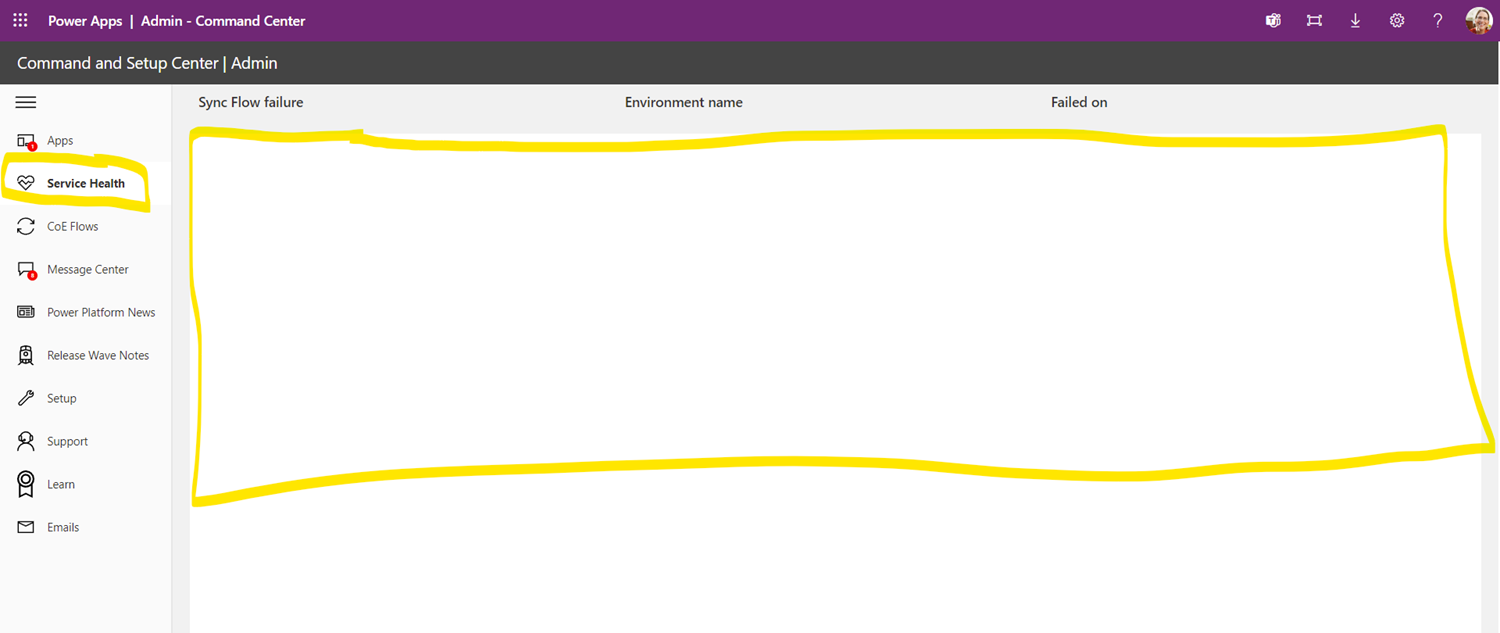Open Help via the question mark icon
The image size is (1500, 633).
(1437, 20)
